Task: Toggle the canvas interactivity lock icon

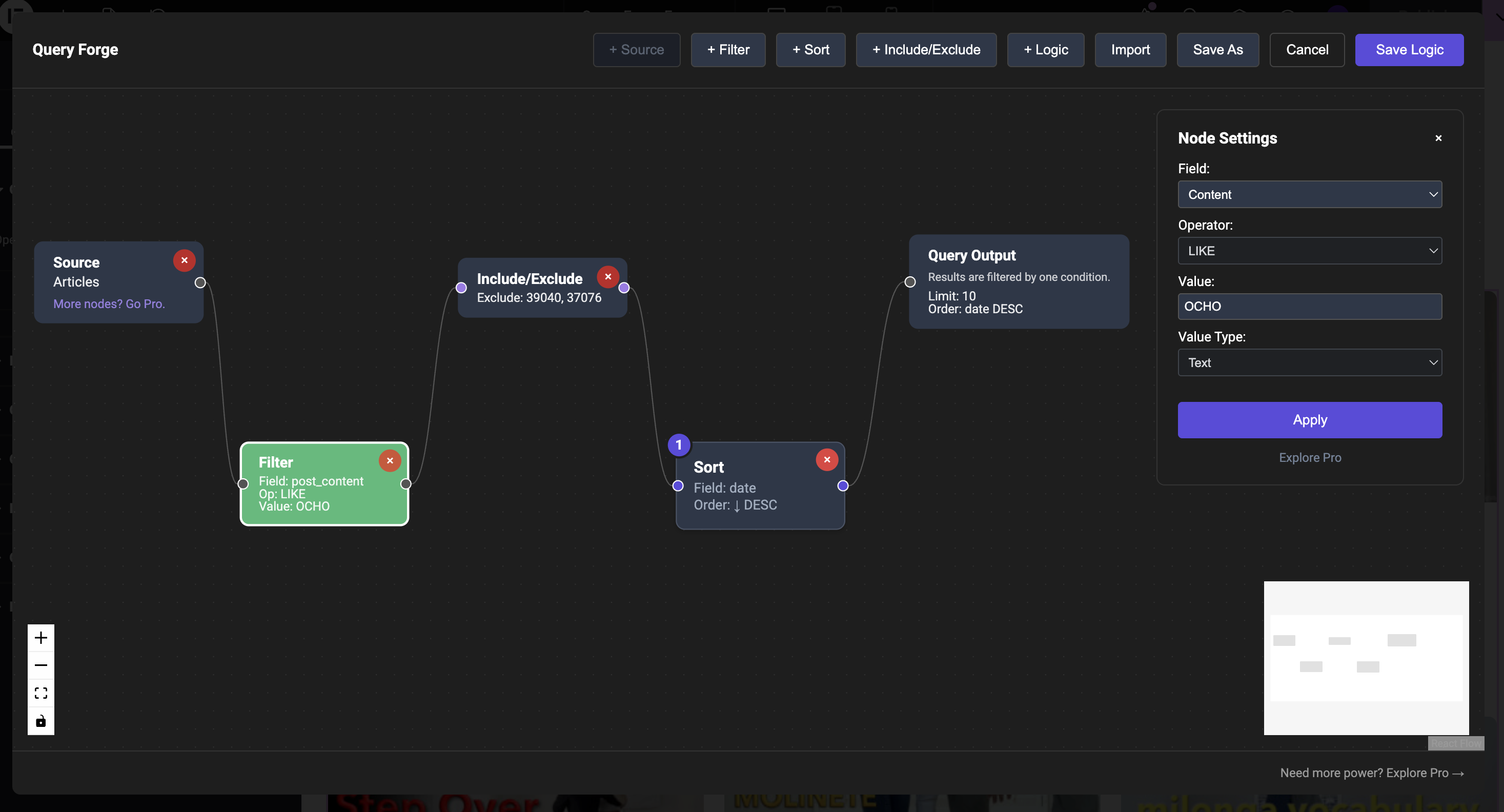Action: pyautogui.click(x=41, y=721)
